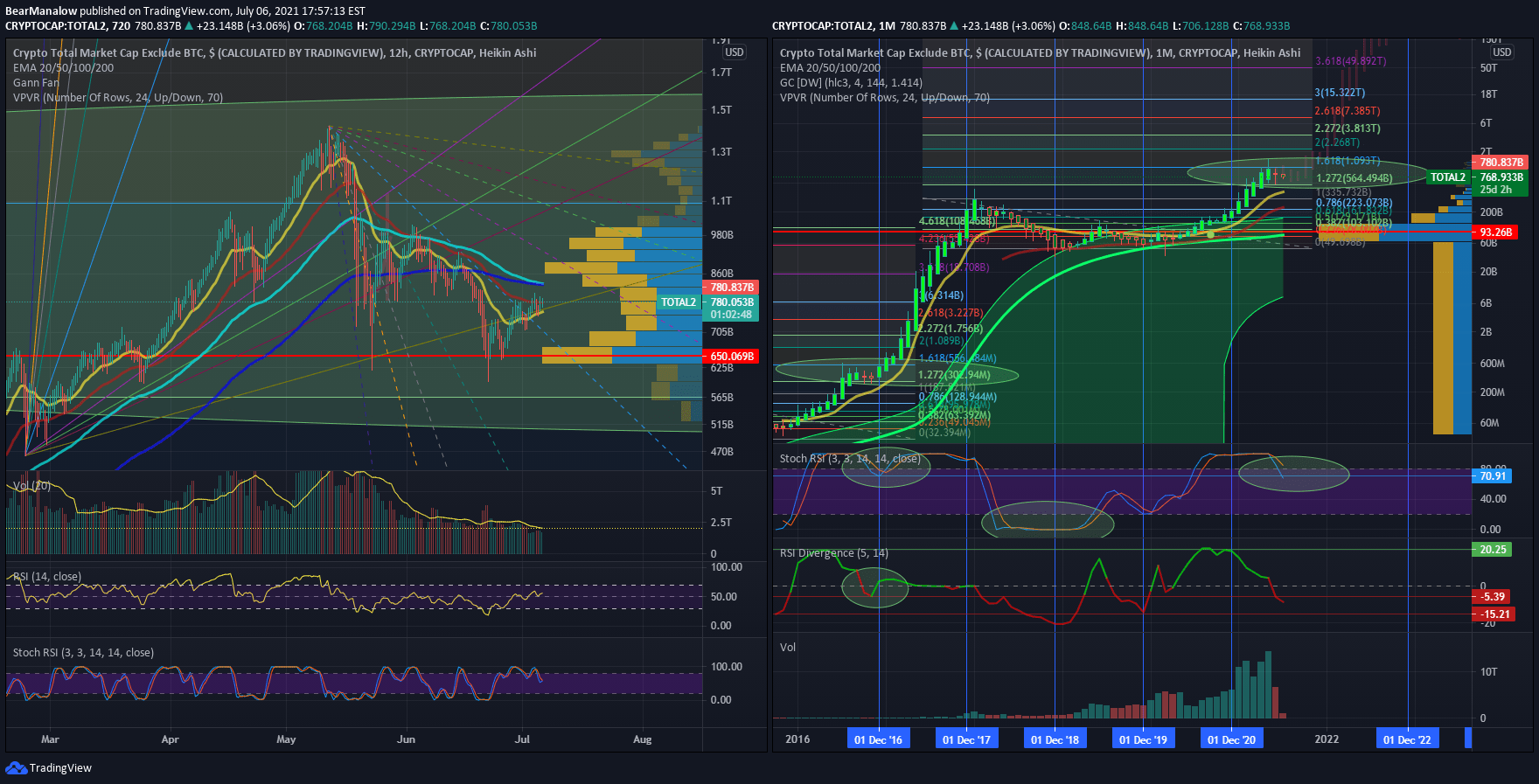Click the 93.26B red price tag
Image resolution: width=1539 pixels, height=784 pixels.
point(1496,232)
